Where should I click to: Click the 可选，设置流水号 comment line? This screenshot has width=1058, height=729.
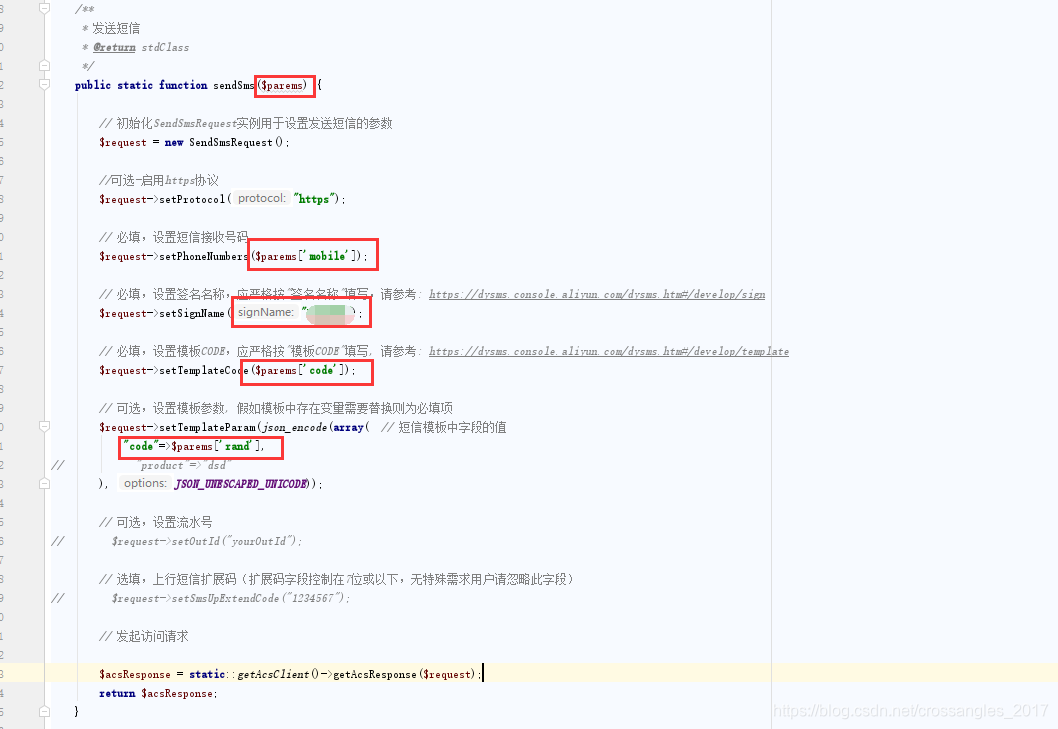[156, 522]
